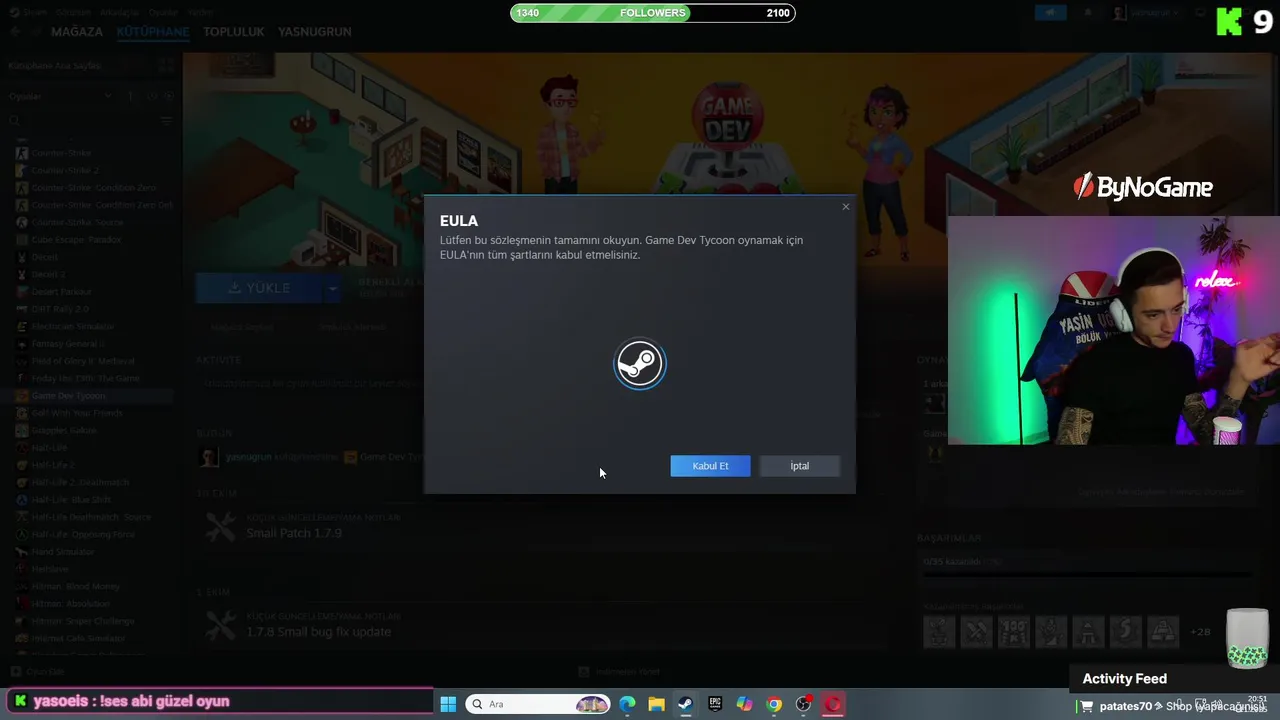Screen dimensions: 1280x720
Task: Click the Oyun Ekle add game button
Action: [38, 672]
